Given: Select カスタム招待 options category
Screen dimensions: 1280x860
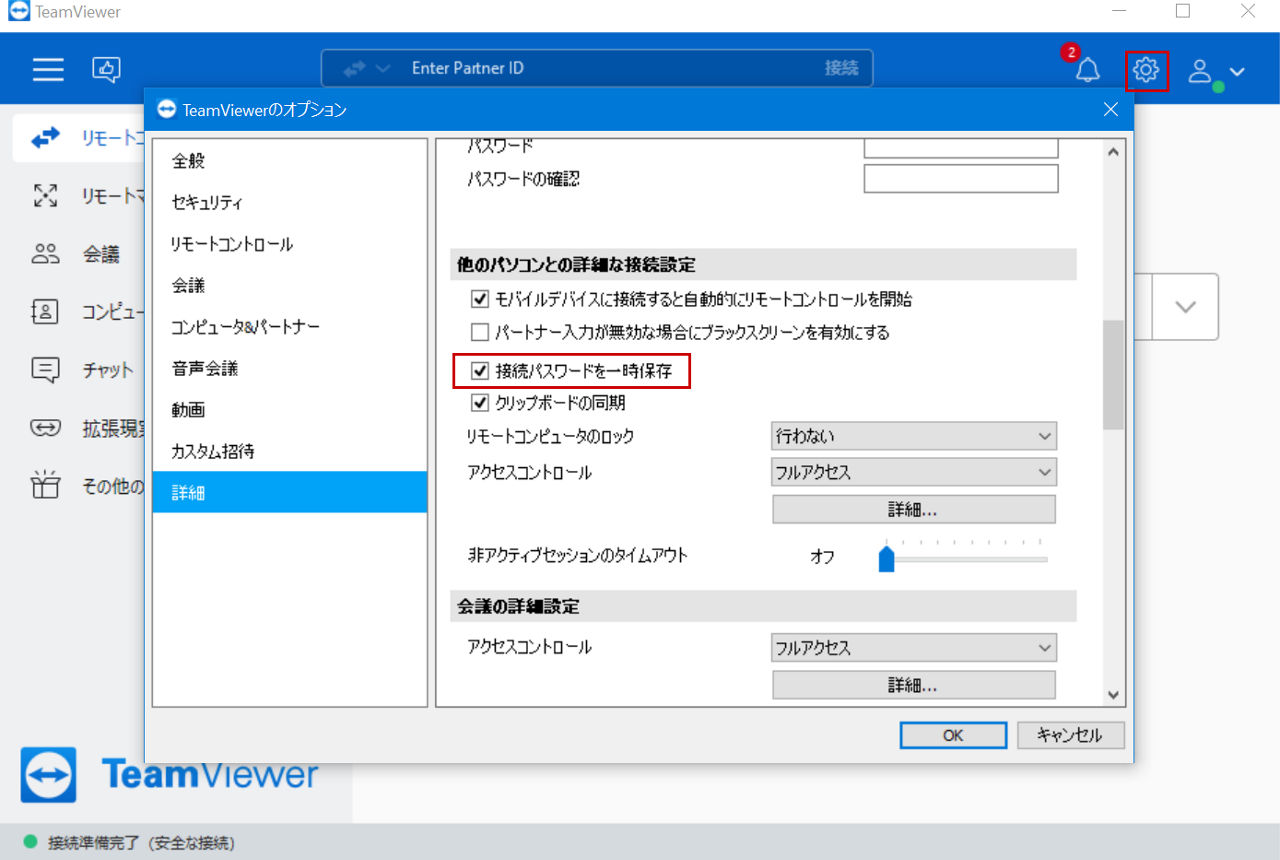Looking at the screenshot, I should click(290, 451).
